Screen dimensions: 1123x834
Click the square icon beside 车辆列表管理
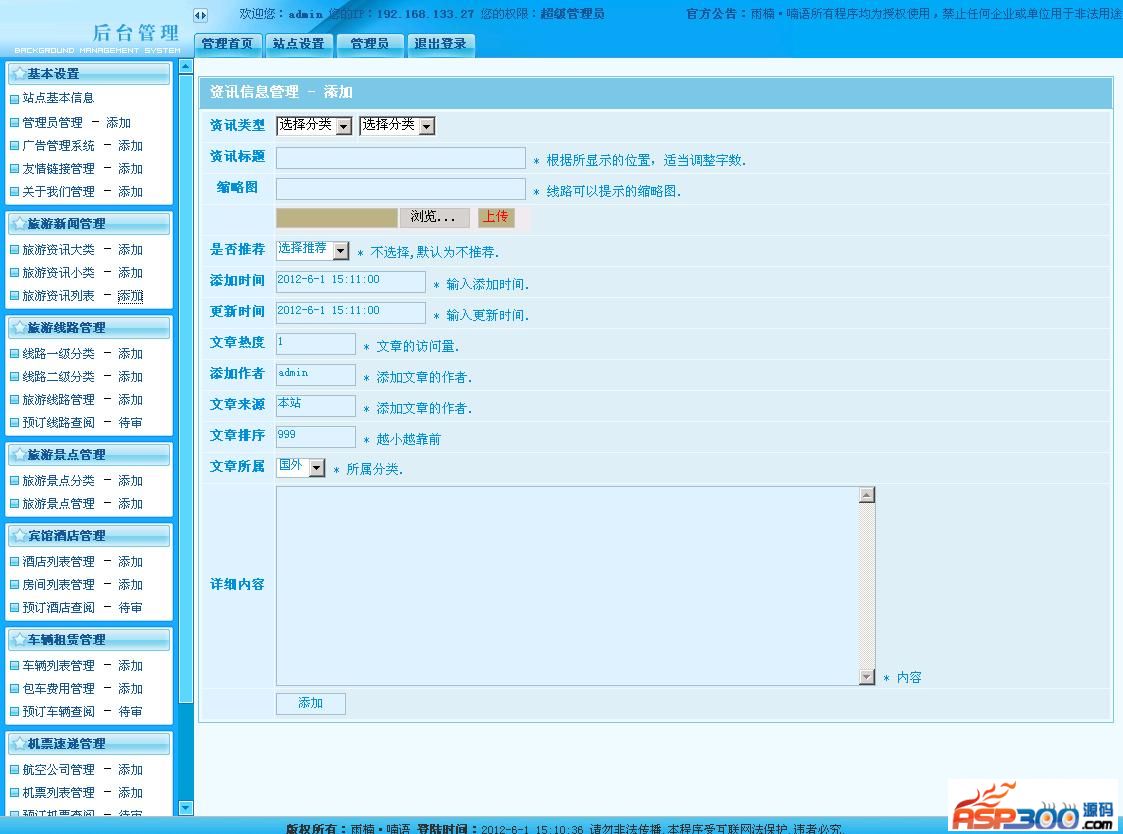click(x=14, y=666)
